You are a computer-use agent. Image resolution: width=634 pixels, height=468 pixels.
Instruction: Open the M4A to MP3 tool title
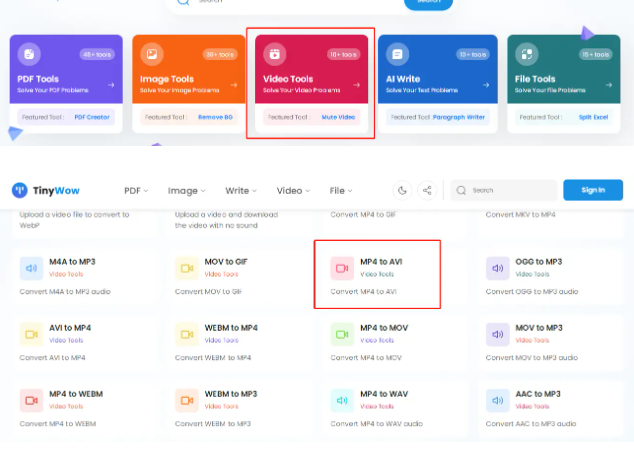coord(72,262)
